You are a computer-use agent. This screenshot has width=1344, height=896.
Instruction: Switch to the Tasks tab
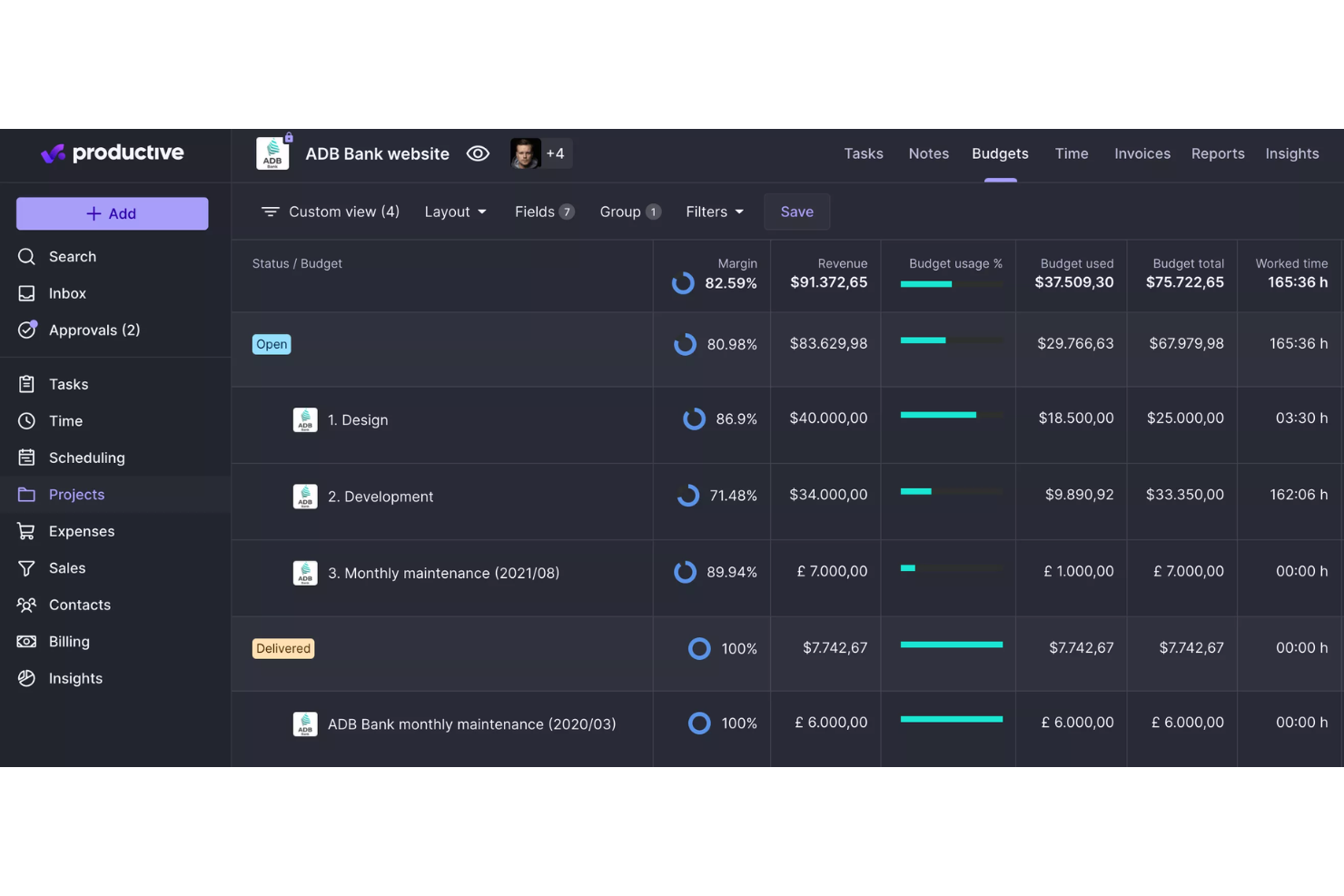pyautogui.click(x=864, y=153)
